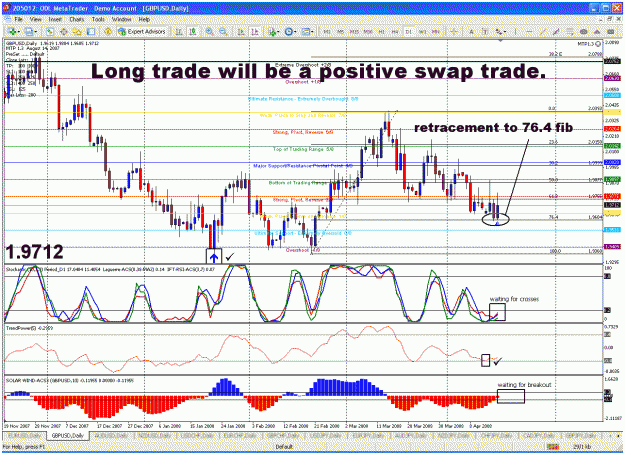Click the Default profile in status bar
625x453 pixels.
pyautogui.click(x=284, y=447)
